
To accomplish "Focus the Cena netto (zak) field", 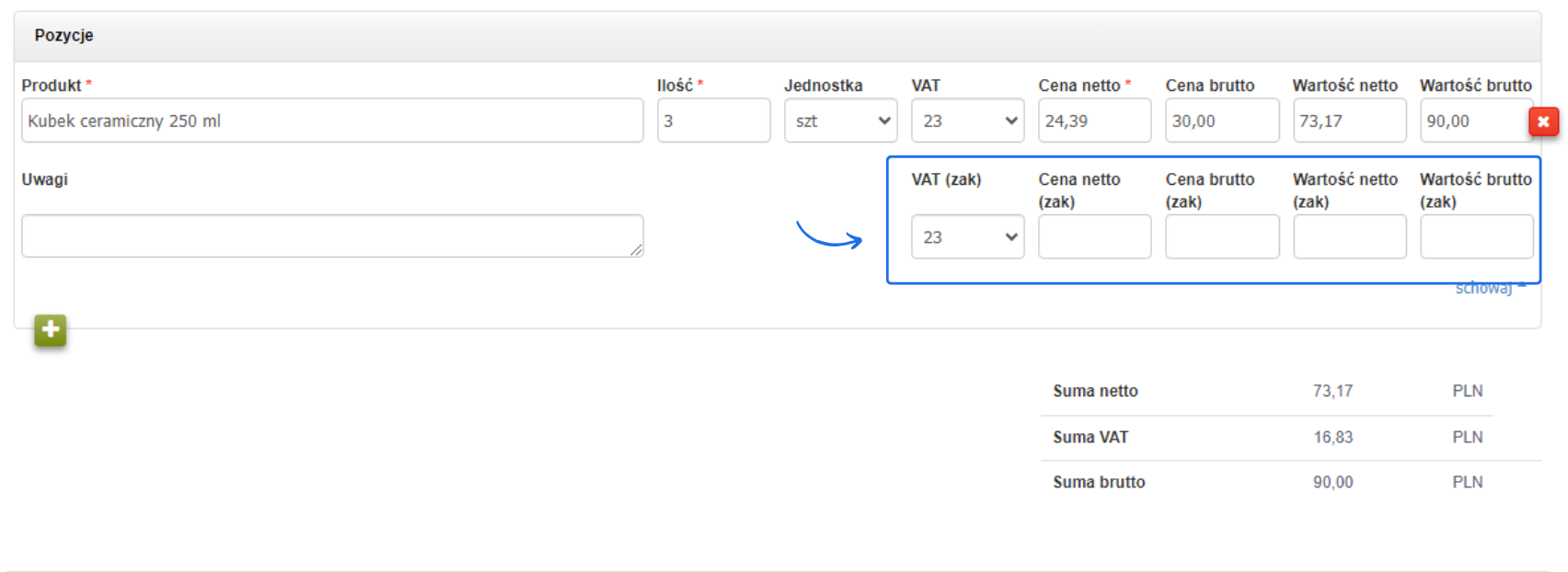I will pos(1094,237).
